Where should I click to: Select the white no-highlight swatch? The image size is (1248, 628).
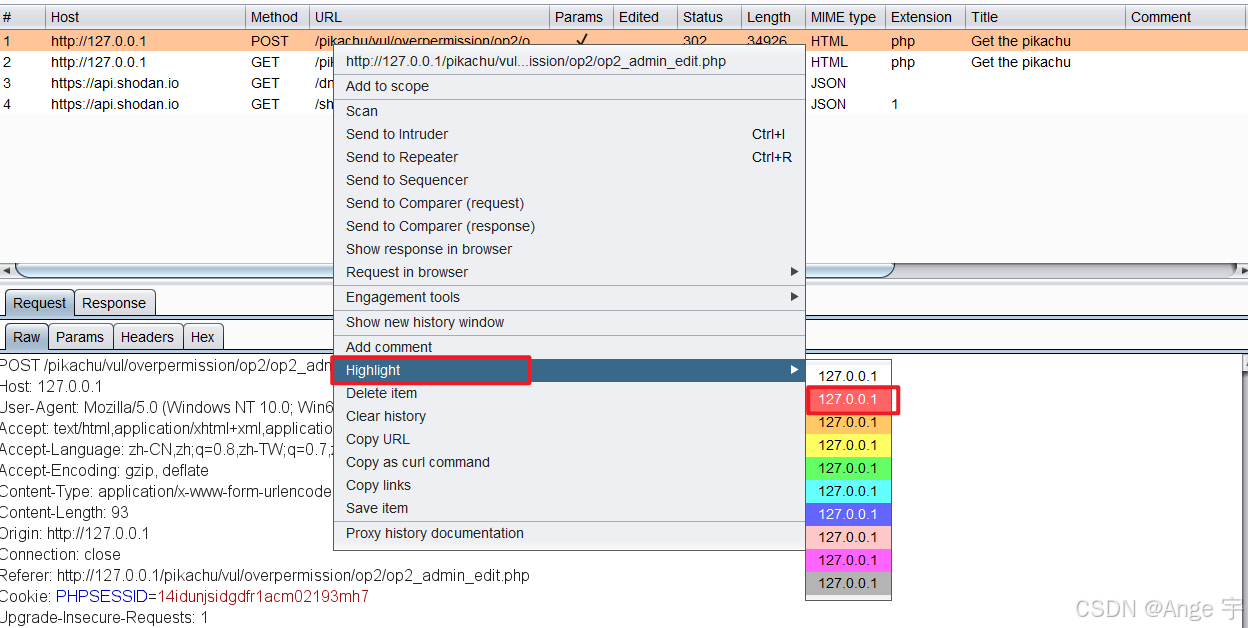(x=848, y=376)
